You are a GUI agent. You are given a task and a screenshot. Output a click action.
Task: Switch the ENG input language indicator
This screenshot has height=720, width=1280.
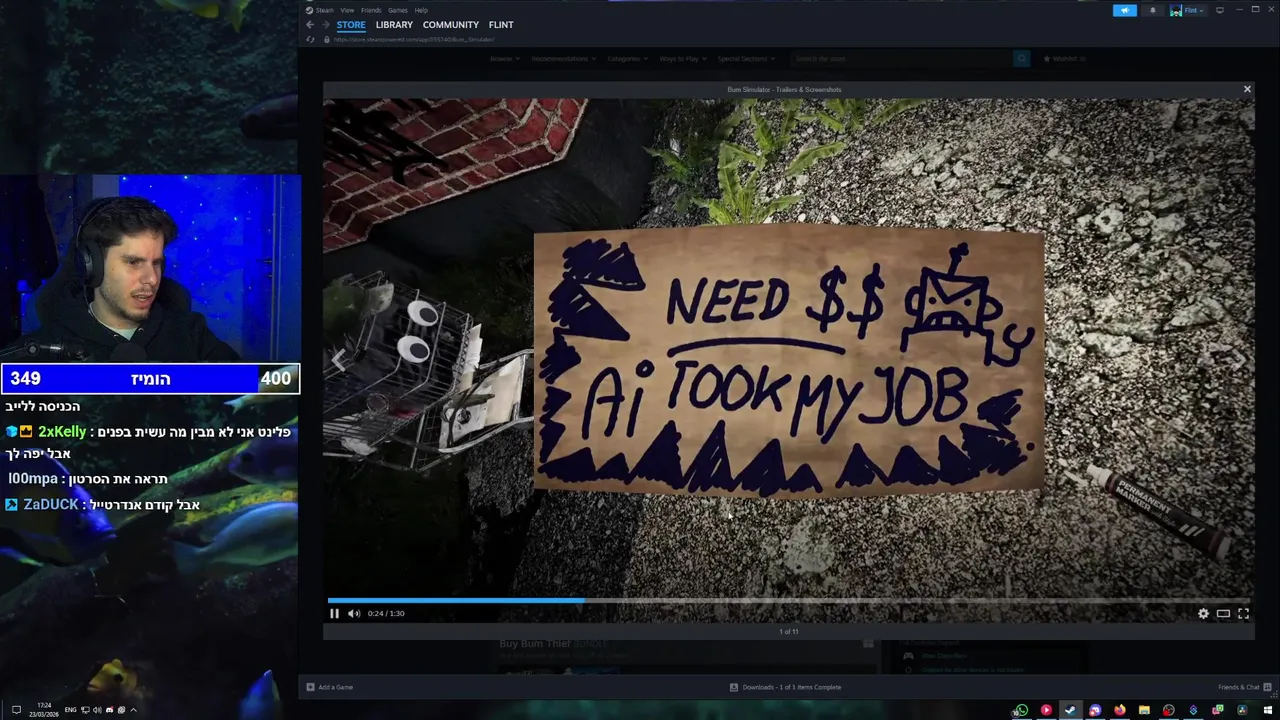(70, 710)
